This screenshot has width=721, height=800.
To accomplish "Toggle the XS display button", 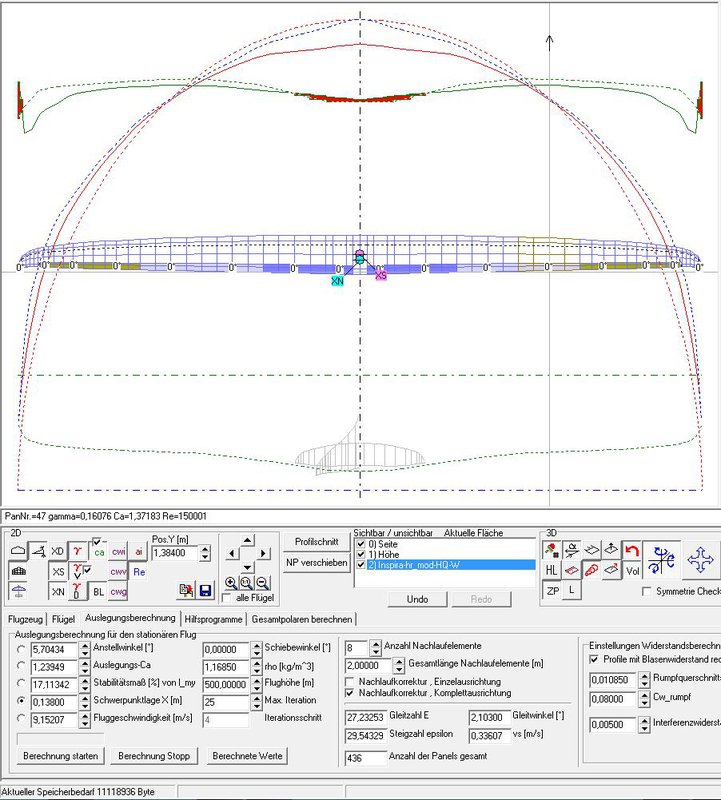I will (58, 571).
